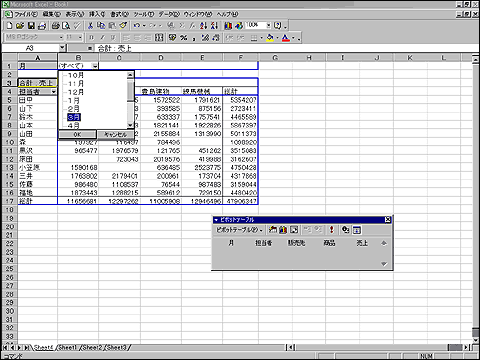
Task: Select 12月 in the month list
Action: 76,92
